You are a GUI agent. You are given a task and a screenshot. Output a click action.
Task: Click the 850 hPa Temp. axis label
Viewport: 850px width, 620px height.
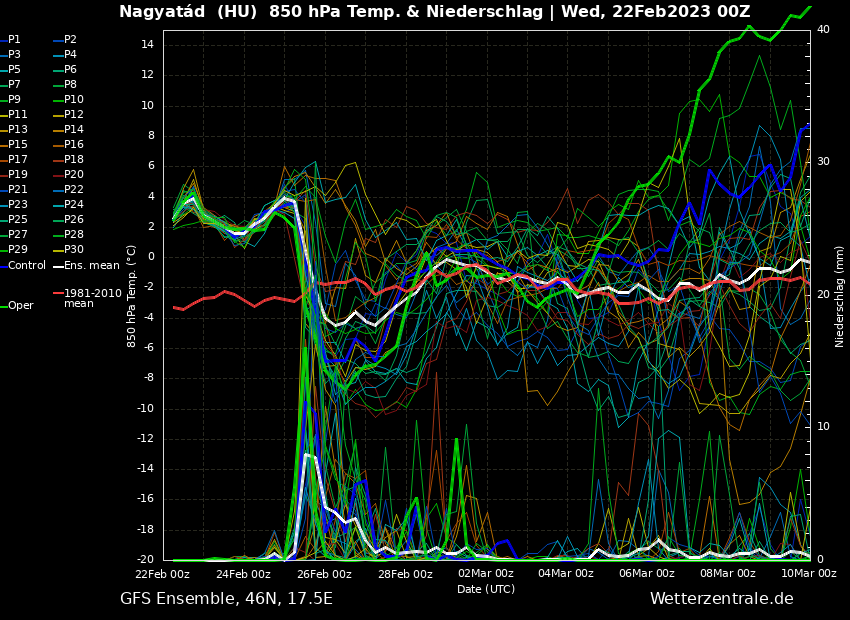(x=132, y=296)
